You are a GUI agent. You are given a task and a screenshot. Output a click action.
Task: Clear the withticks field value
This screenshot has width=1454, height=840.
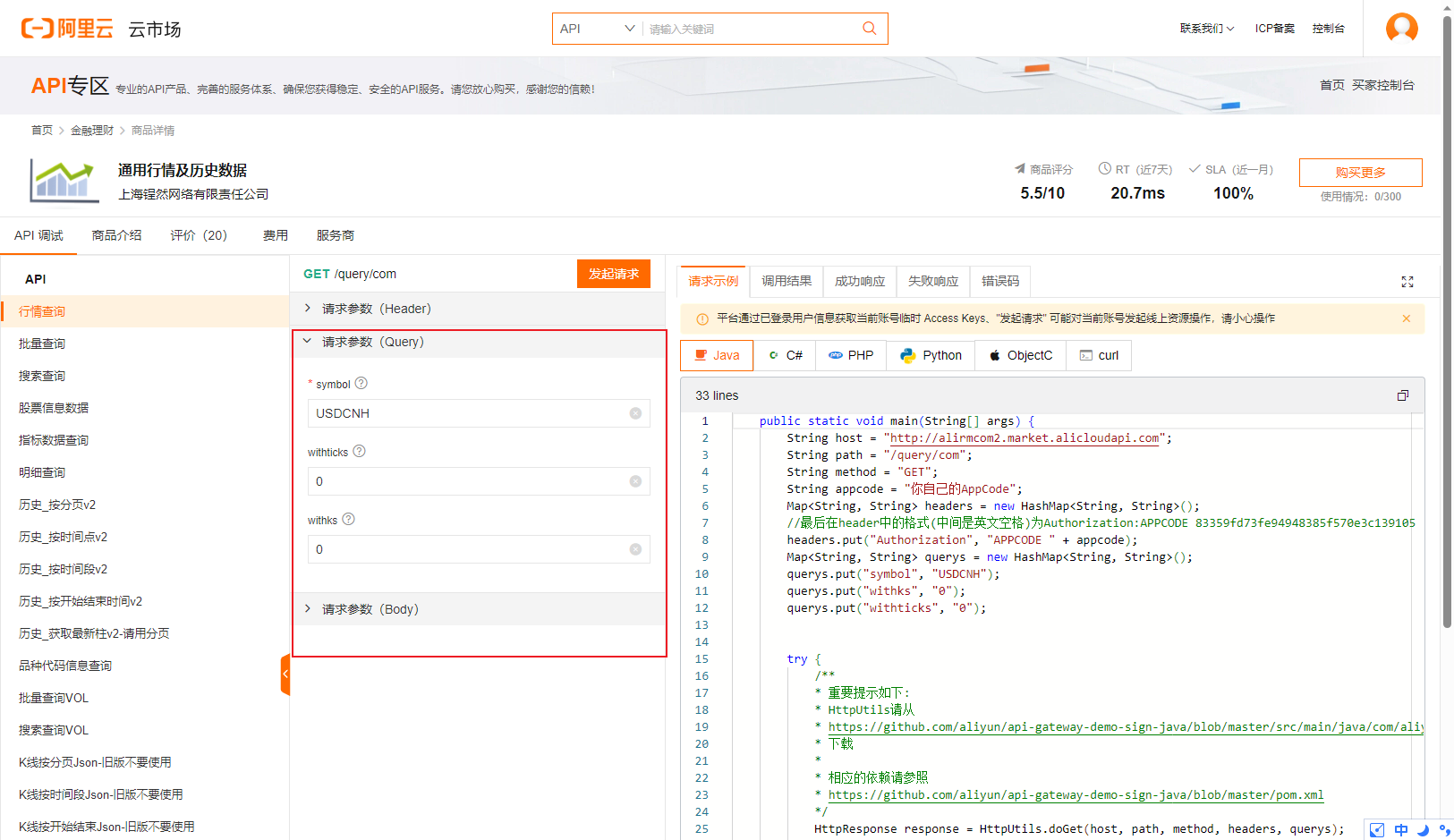click(x=635, y=481)
